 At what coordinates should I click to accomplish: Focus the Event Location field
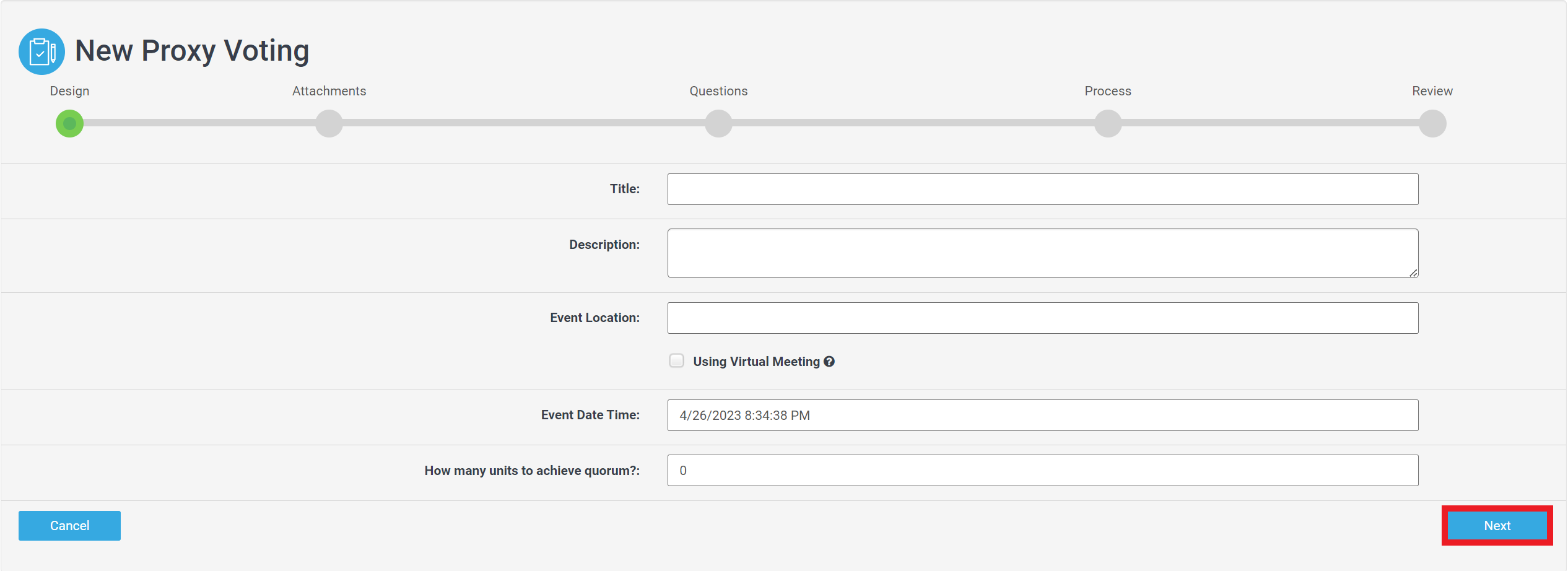click(1042, 318)
